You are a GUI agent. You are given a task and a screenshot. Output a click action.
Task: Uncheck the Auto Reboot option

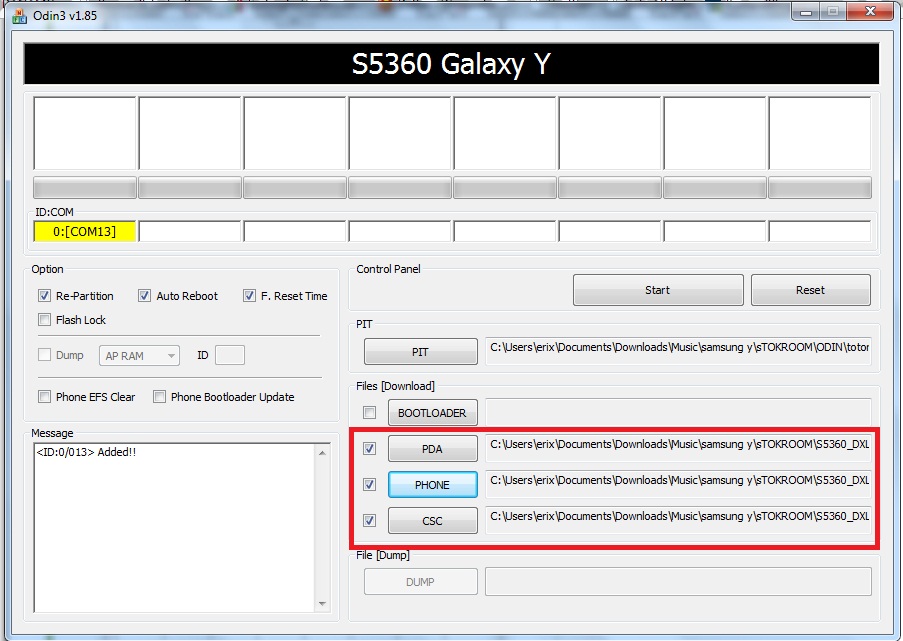coord(145,296)
